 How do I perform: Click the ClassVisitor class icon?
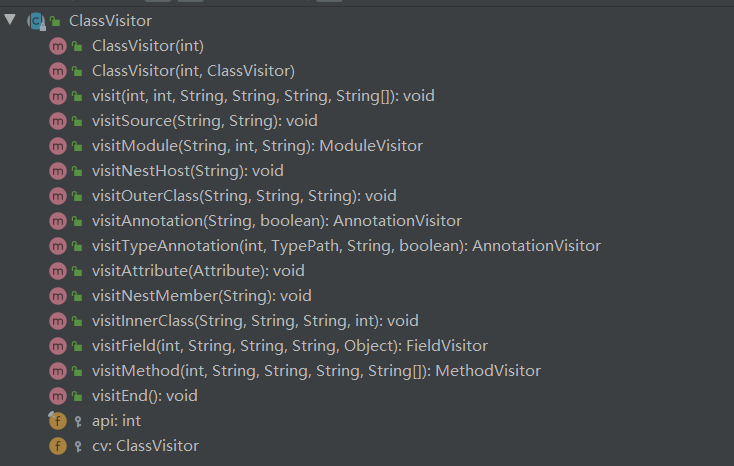[35, 20]
